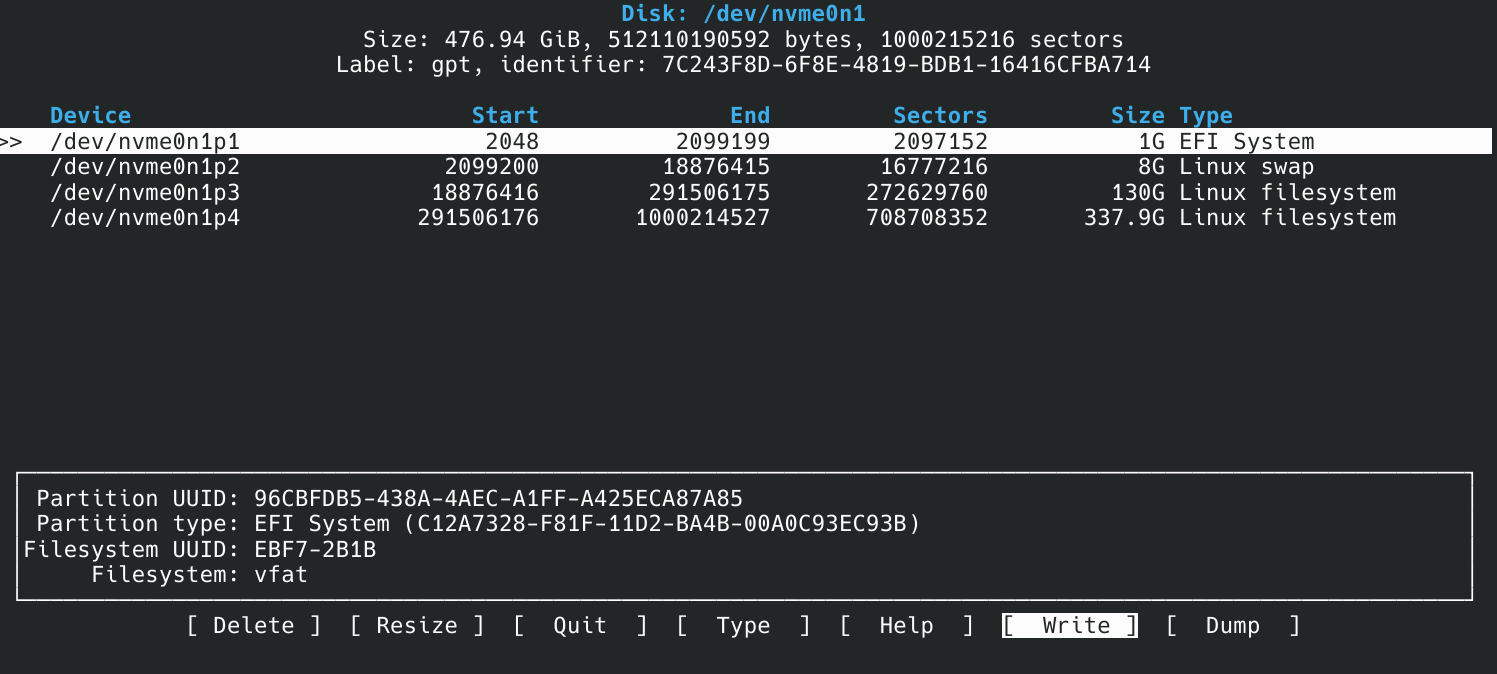
Task: Click the Partition UUID value text
Action: point(498,498)
